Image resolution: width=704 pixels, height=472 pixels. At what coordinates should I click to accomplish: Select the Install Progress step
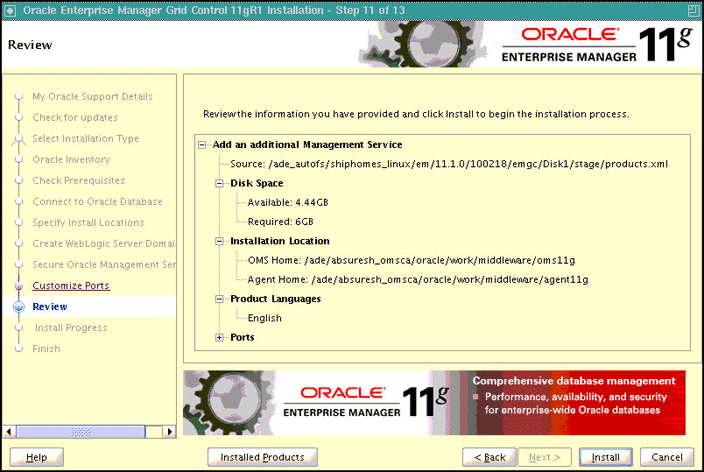pos(71,328)
